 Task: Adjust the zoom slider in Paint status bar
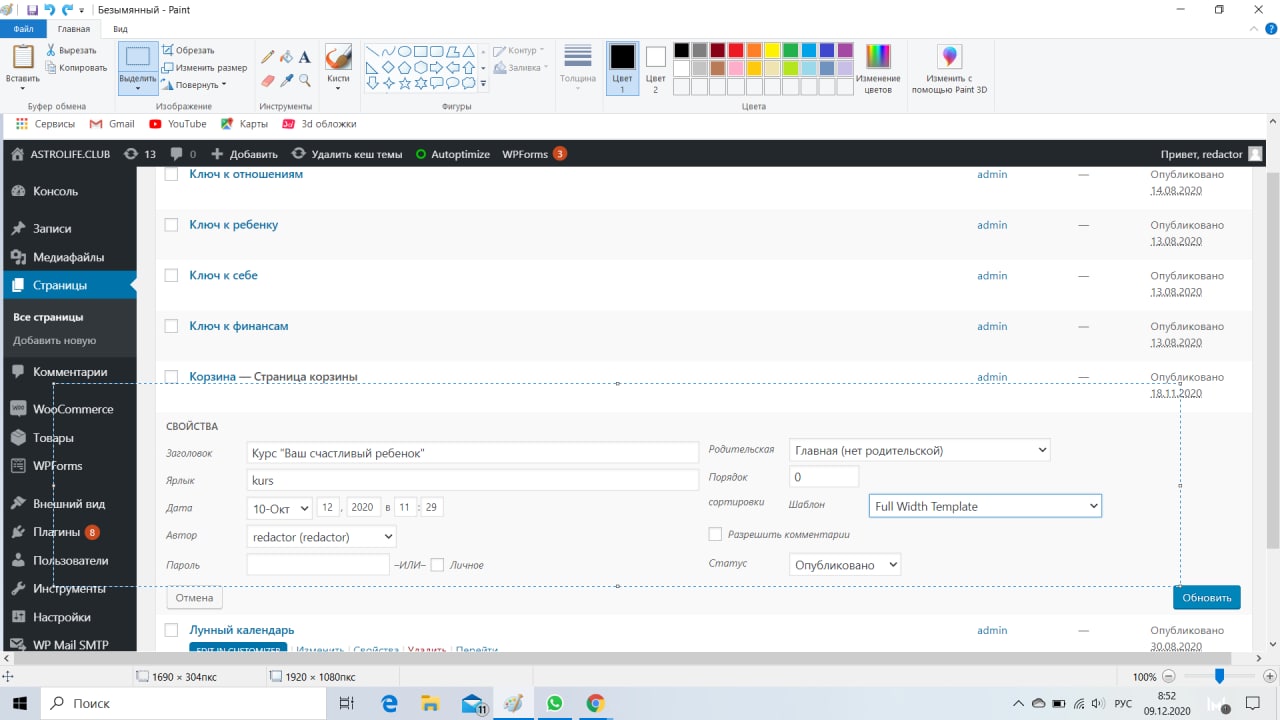(1219, 677)
